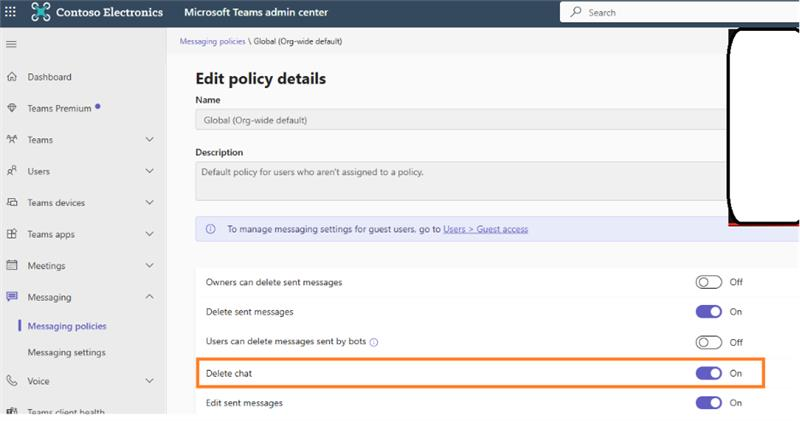Open the Teams devices menu item

pyautogui.click(x=56, y=203)
